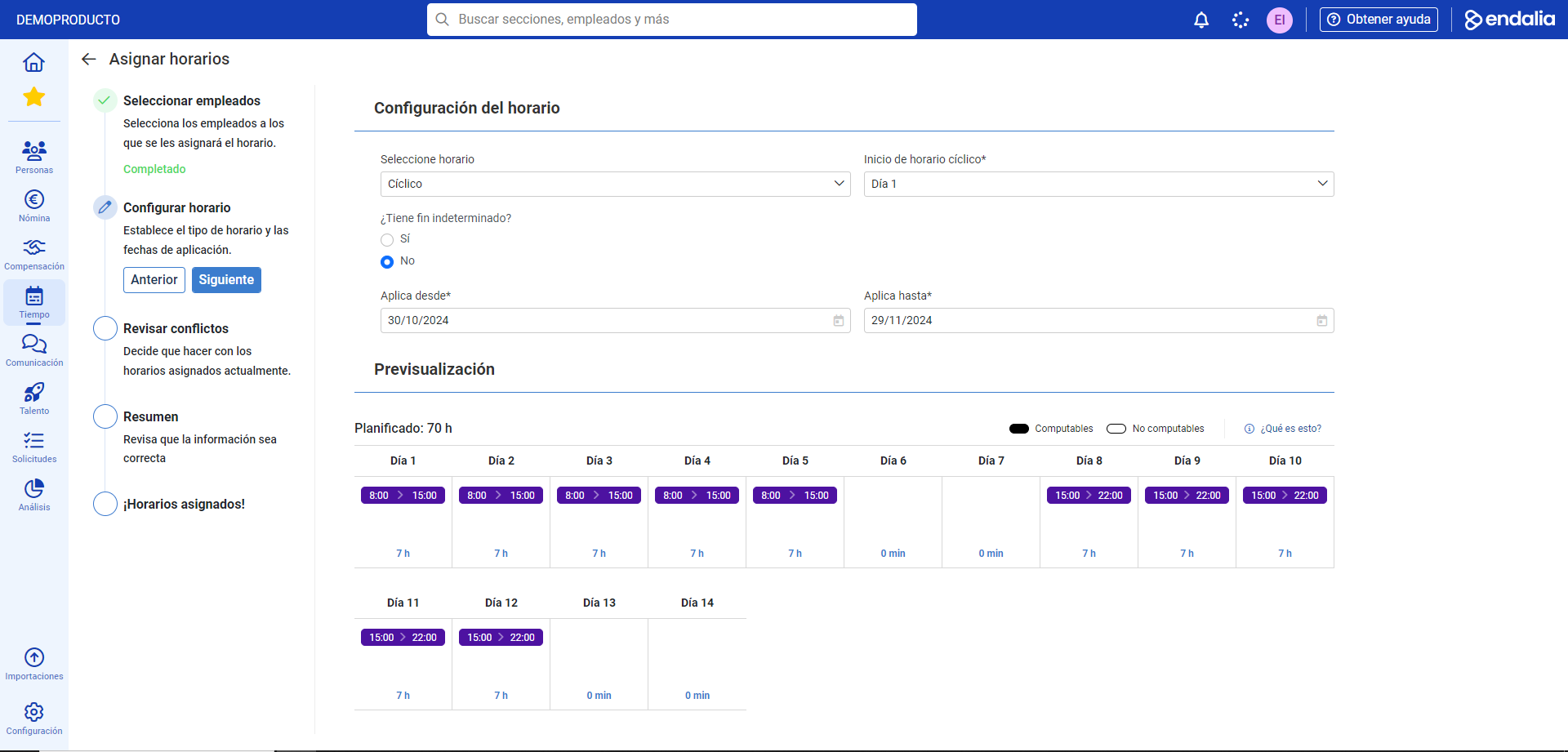Select the No radio option
This screenshot has width=1568, height=752.
(387, 261)
